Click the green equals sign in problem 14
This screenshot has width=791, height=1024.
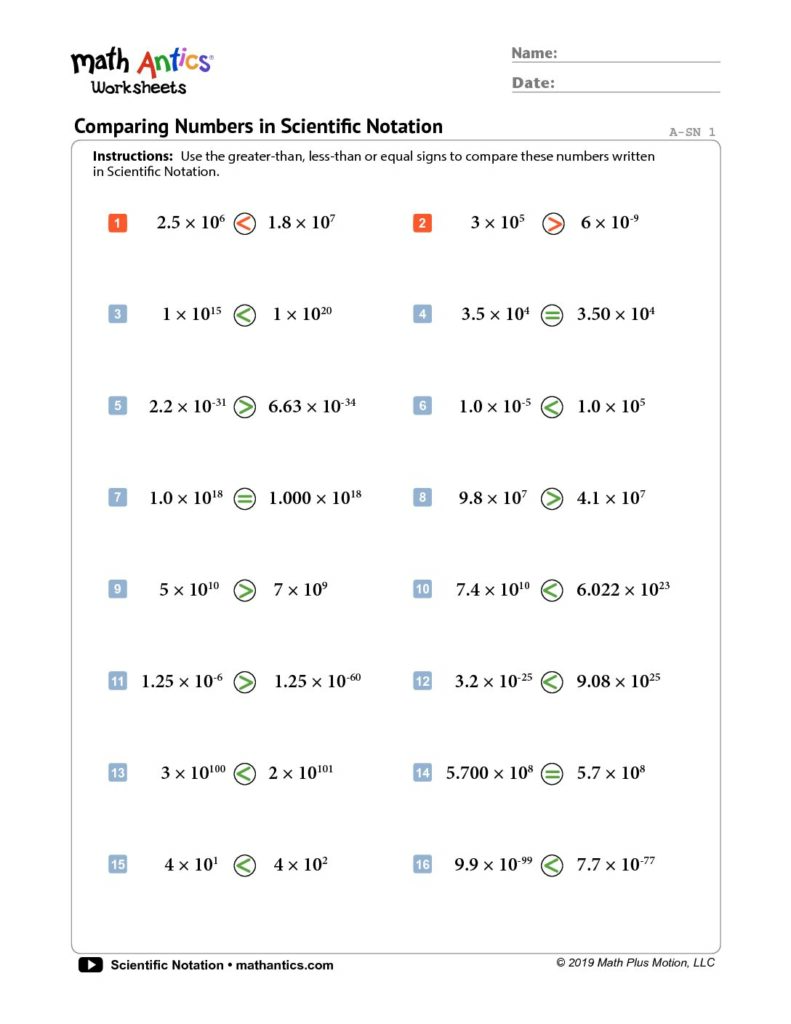[x=551, y=773]
